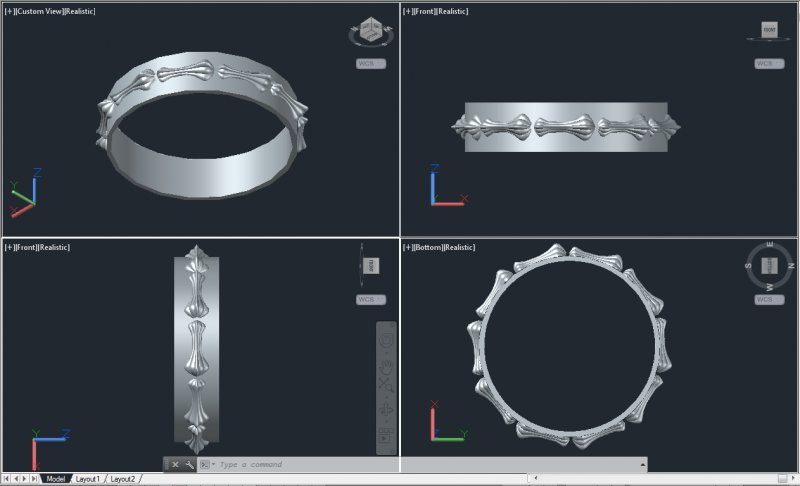Image resolution: width=800 pixels, height=486 pixels.
Task: Switch to the Layout2 tab
Action: (x=122, y=479)
